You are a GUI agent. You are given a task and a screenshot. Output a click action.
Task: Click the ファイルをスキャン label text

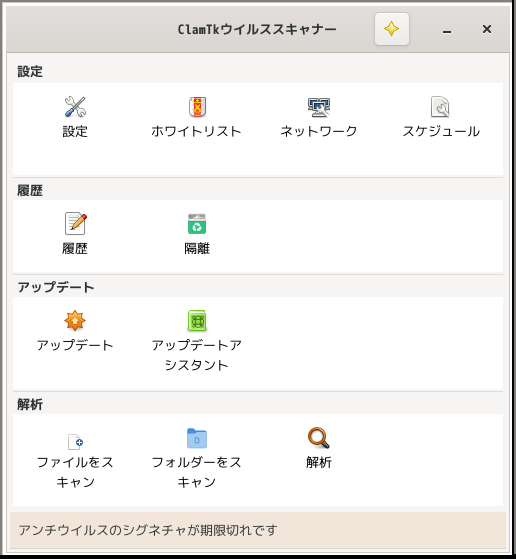click(75, 472)
